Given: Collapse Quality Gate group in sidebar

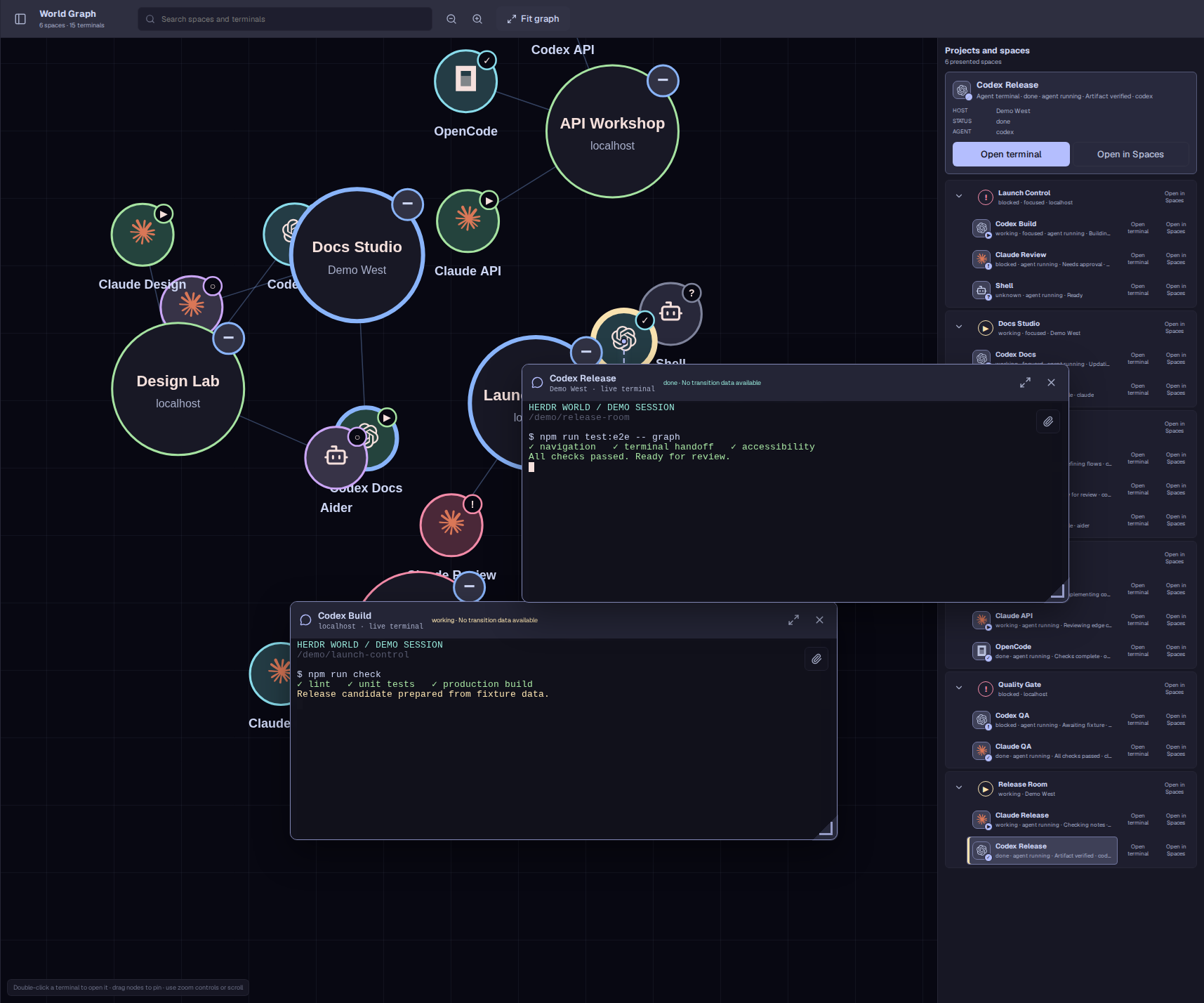Looking at the screenshot, I should (x=959, y=688).
